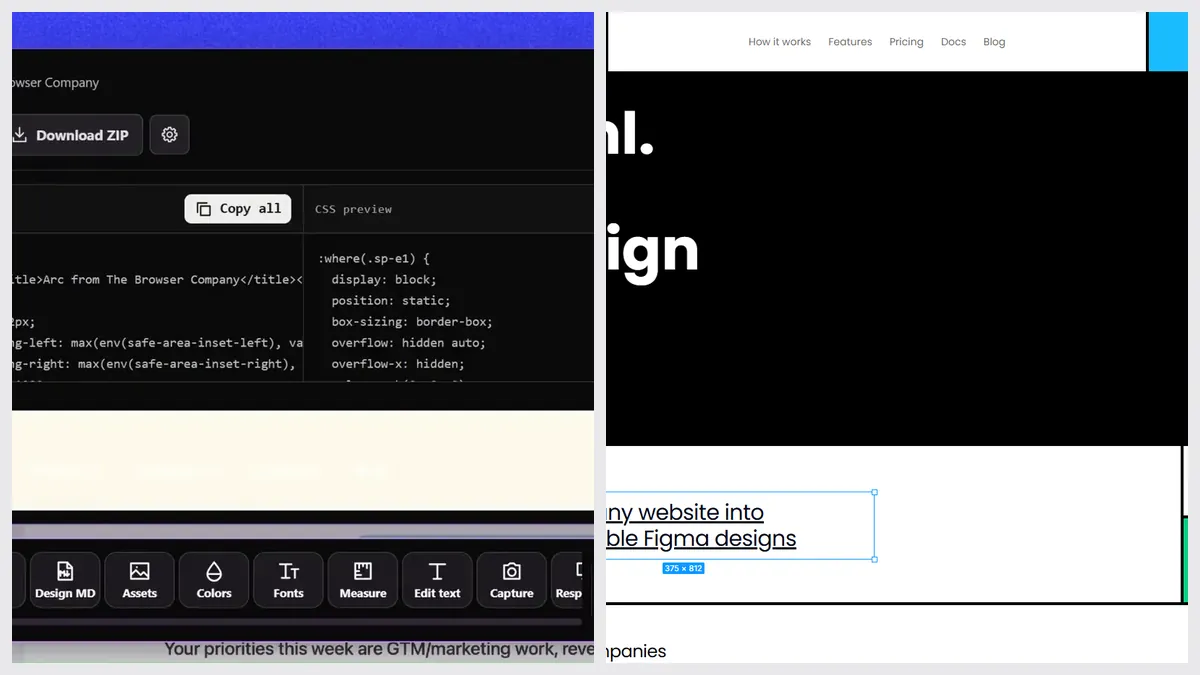Click the Copy all button
Screen dimensions: 1200x675
238,208
